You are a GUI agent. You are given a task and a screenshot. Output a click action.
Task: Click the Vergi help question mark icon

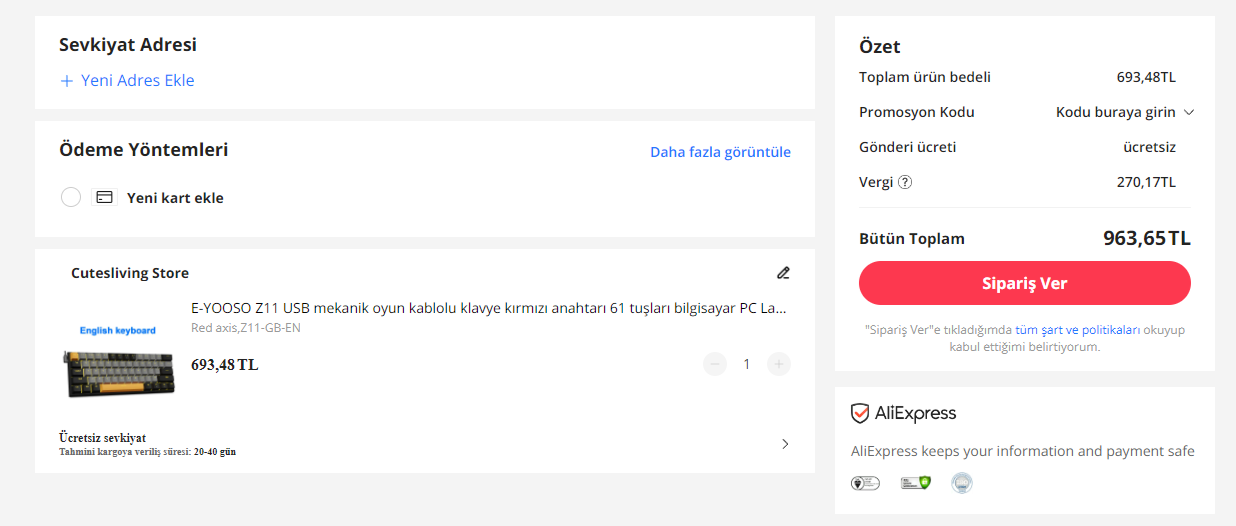(x=905, y=182)
